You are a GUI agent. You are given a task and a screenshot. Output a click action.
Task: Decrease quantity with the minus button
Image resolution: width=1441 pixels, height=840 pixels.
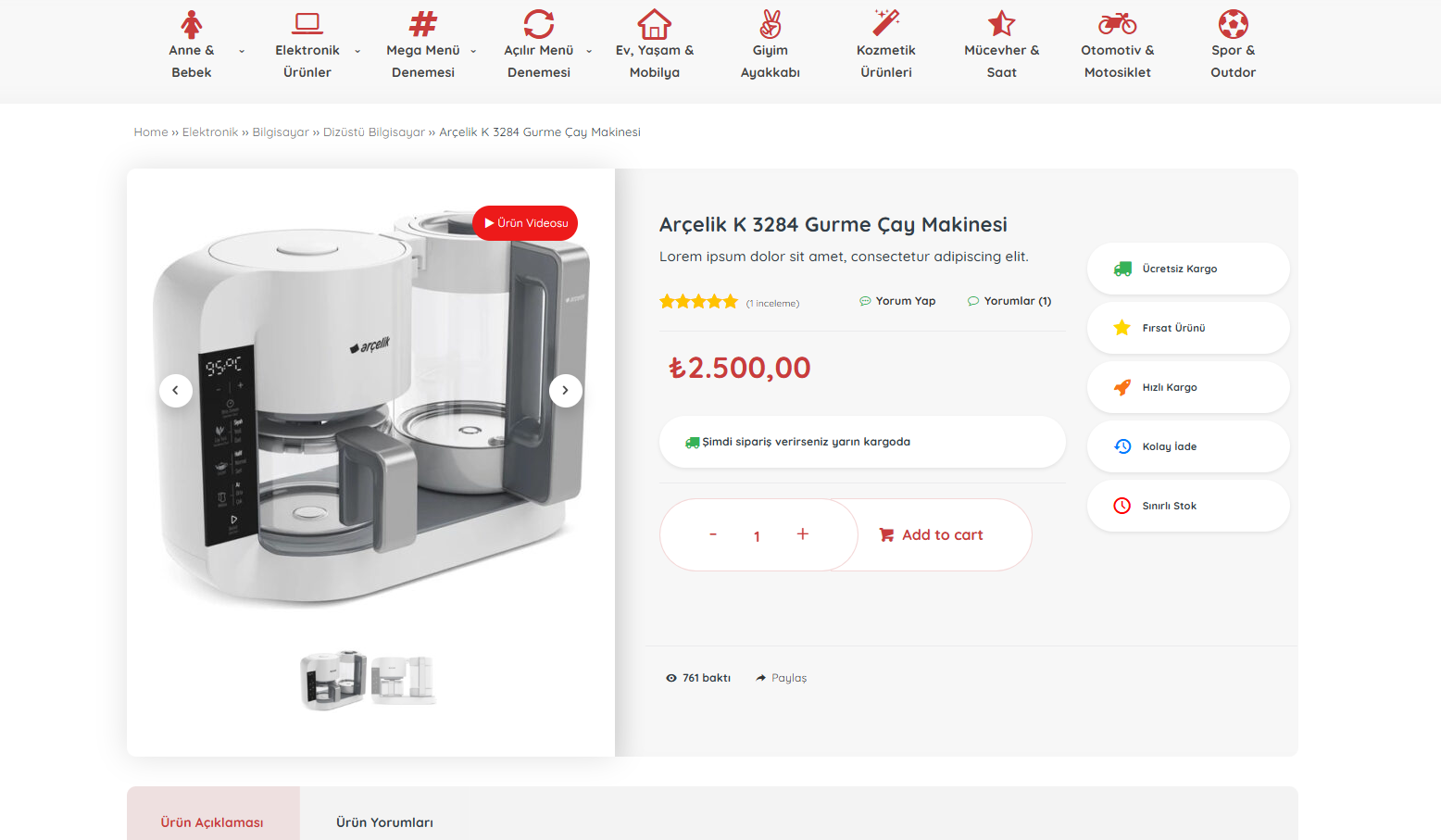click(x=713, y=534)
